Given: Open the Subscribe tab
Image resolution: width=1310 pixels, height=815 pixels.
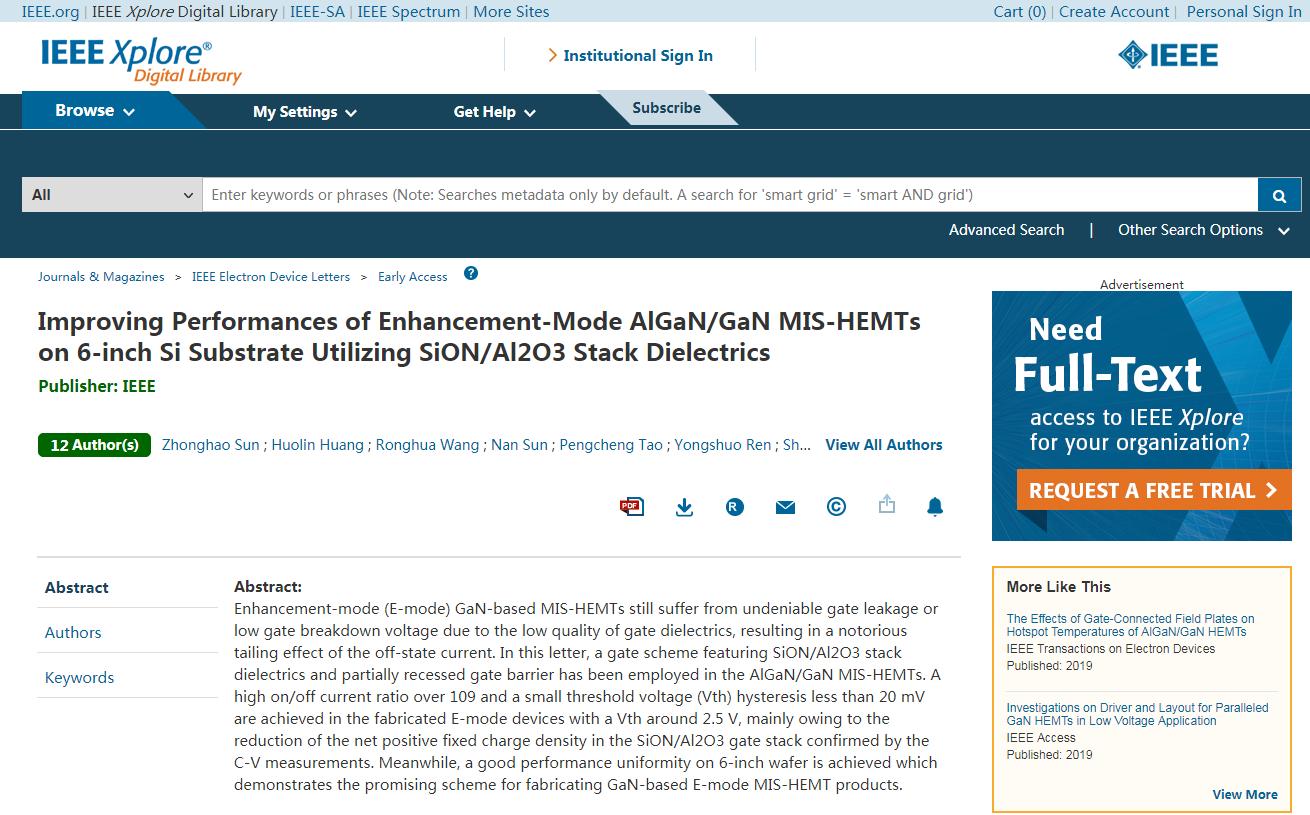Looking at the screenshot, I should [667, 108].
